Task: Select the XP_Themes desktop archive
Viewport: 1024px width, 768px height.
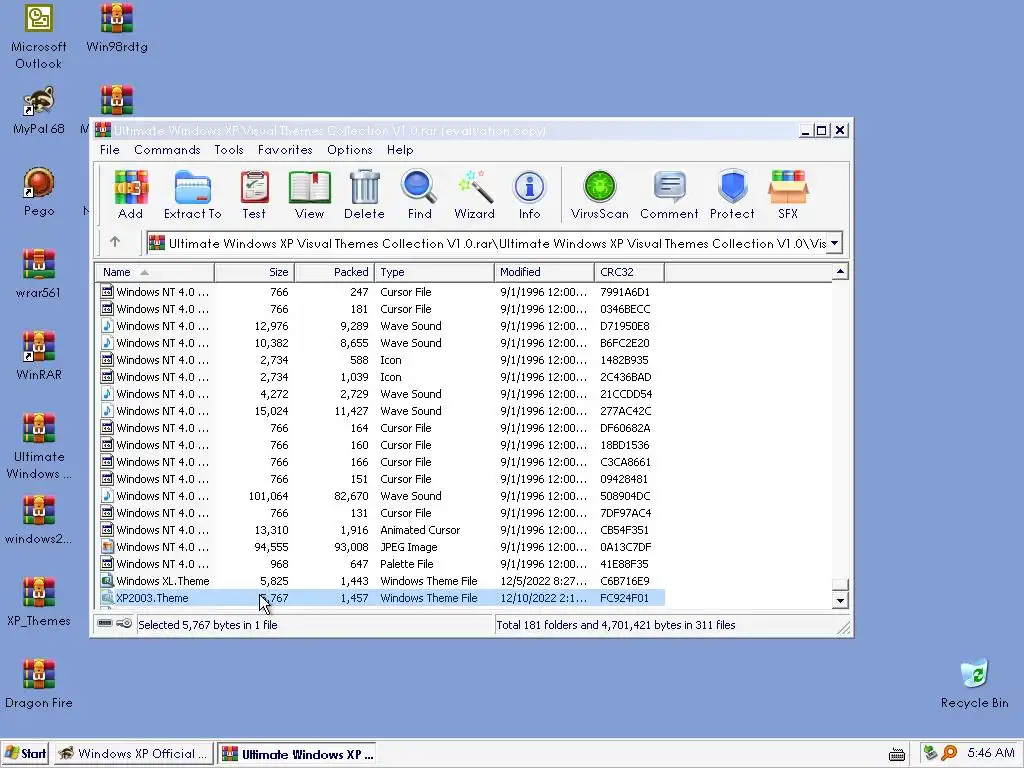Action: click(39, 602)
